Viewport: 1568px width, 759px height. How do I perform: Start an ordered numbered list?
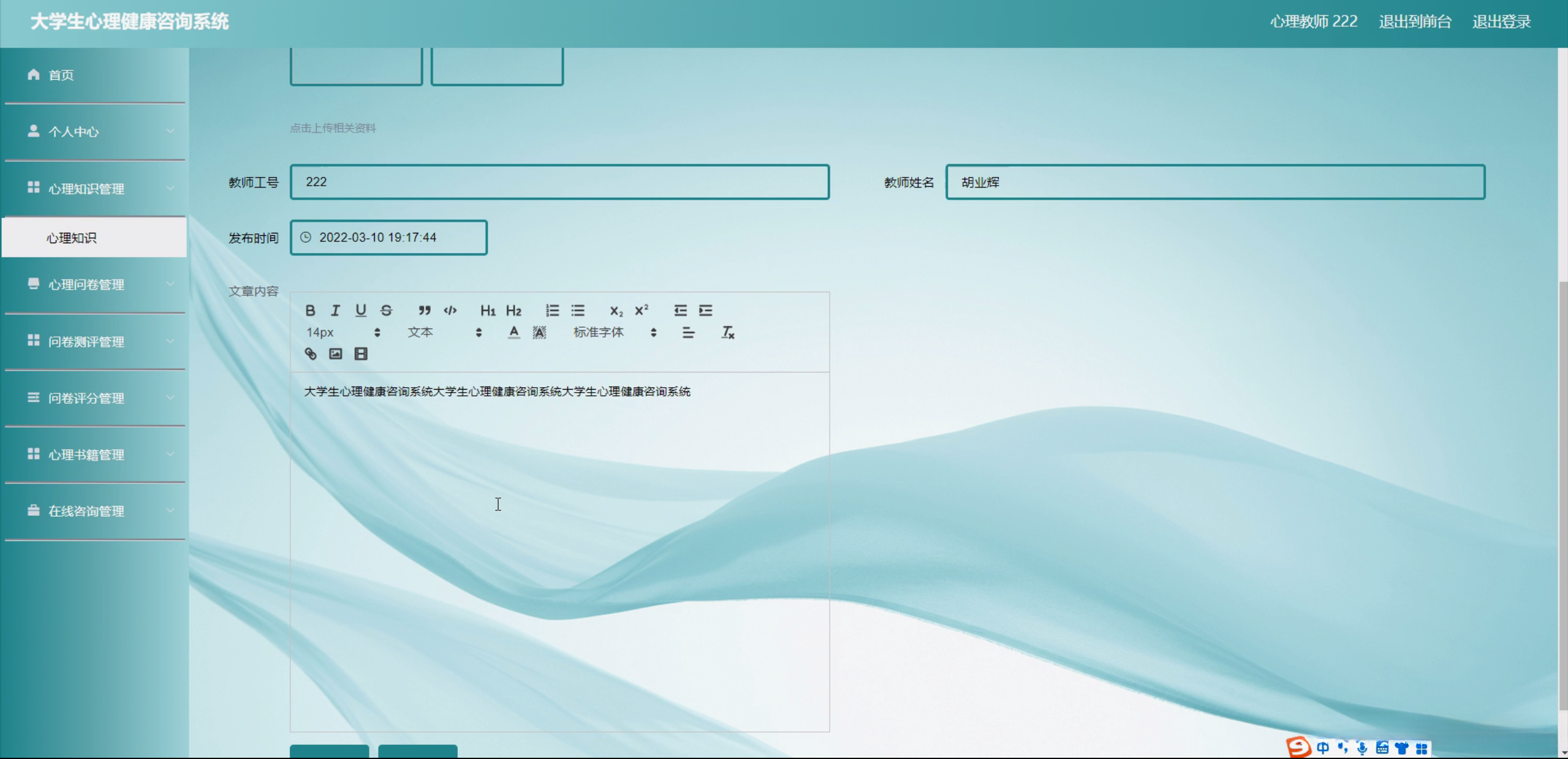[x=552, y=311]
